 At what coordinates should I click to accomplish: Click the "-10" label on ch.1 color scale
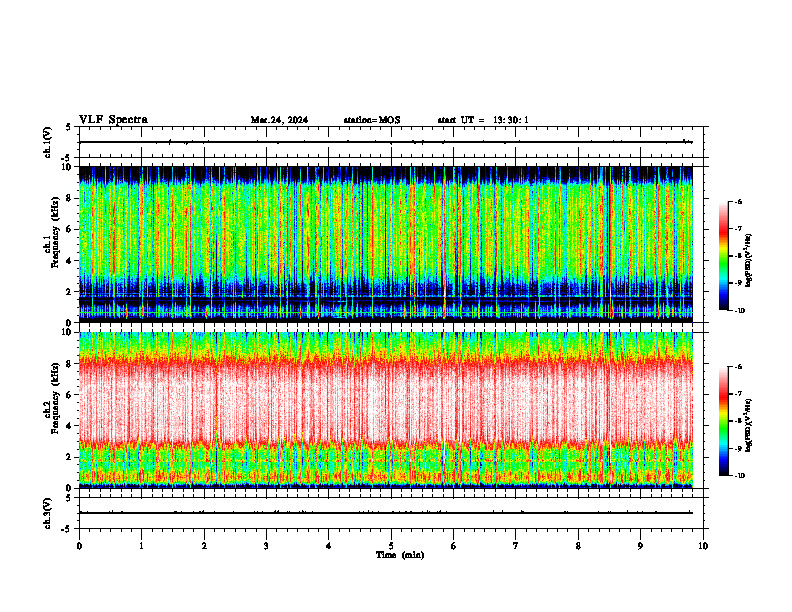pyautogui.click(x=740, y=311)
